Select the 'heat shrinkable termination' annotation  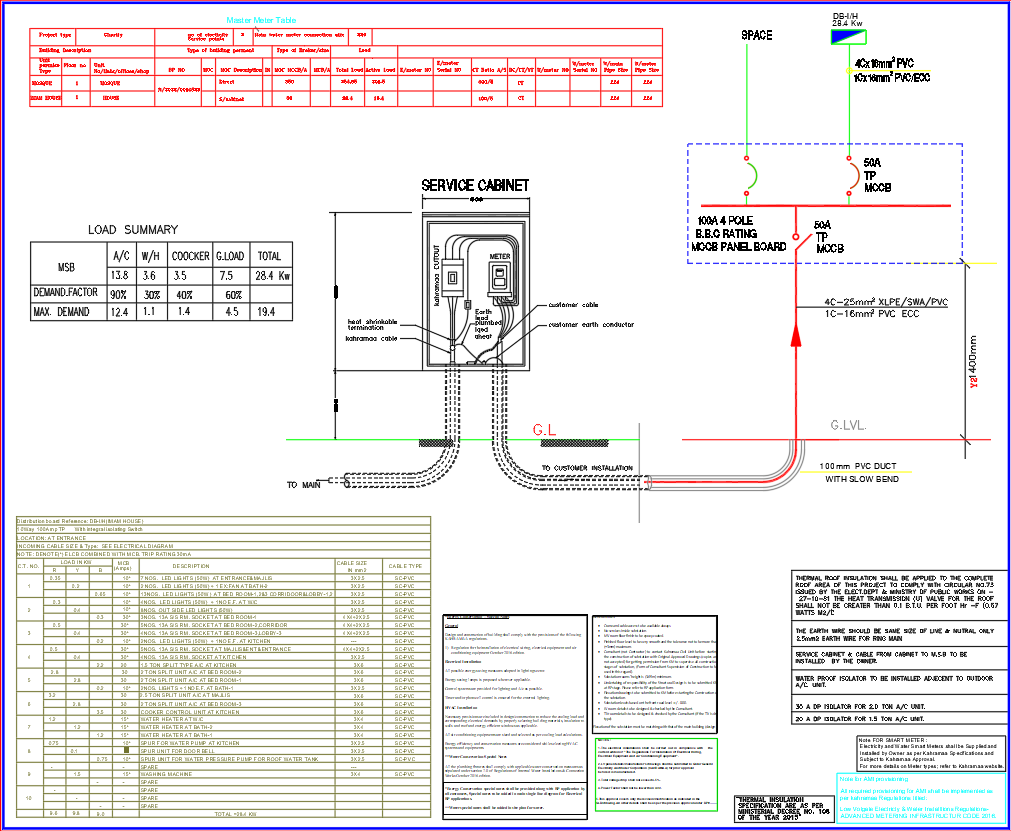point(372,324)
